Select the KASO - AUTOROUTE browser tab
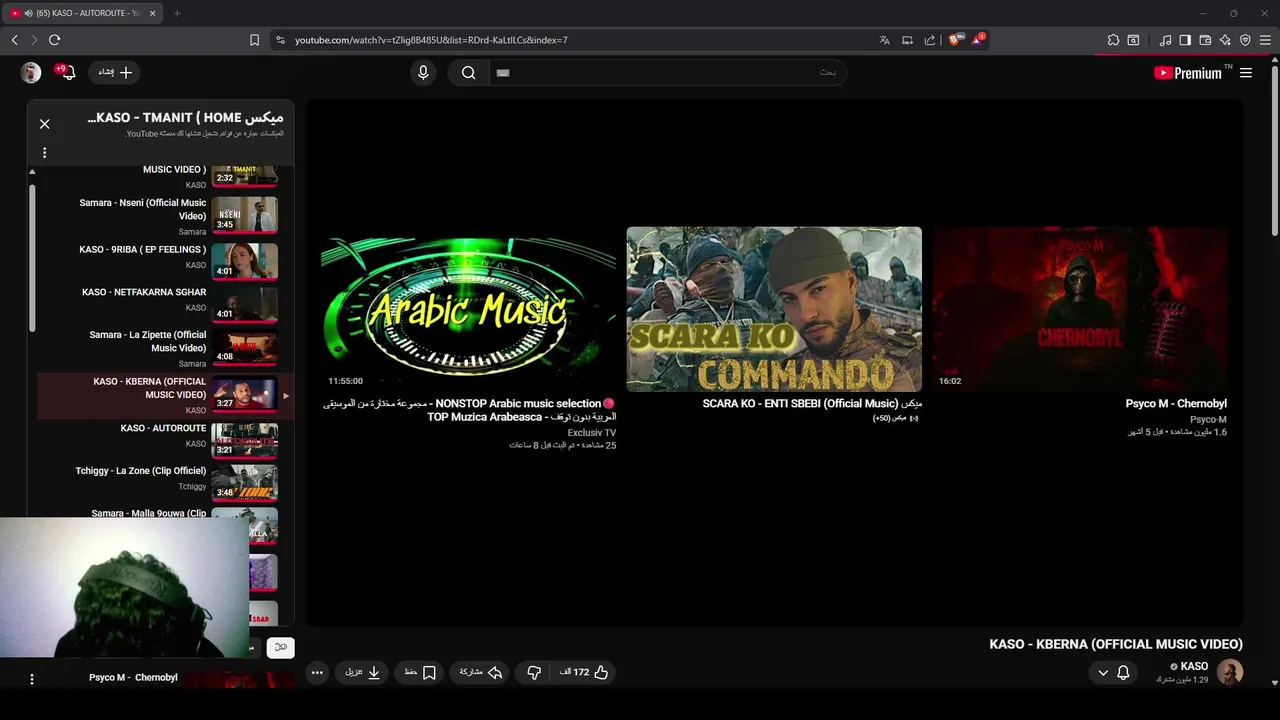The image size is (1280, 720). tap(82, 13)
